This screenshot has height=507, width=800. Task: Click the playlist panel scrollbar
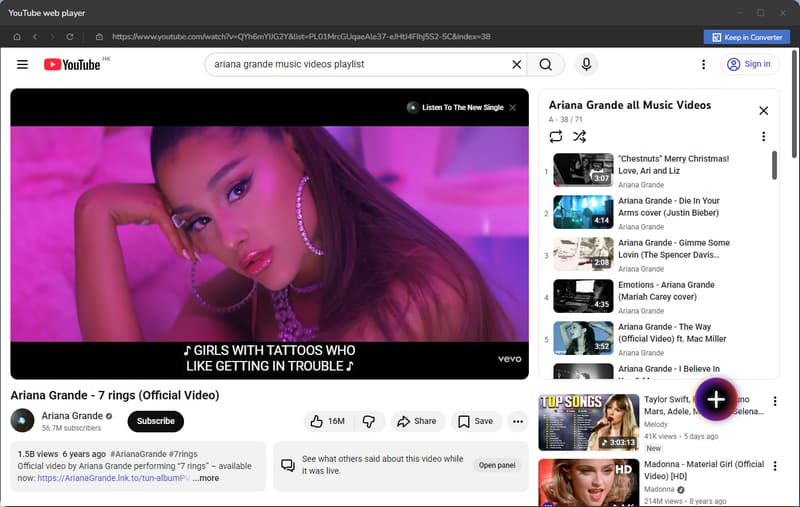(774, 165)
